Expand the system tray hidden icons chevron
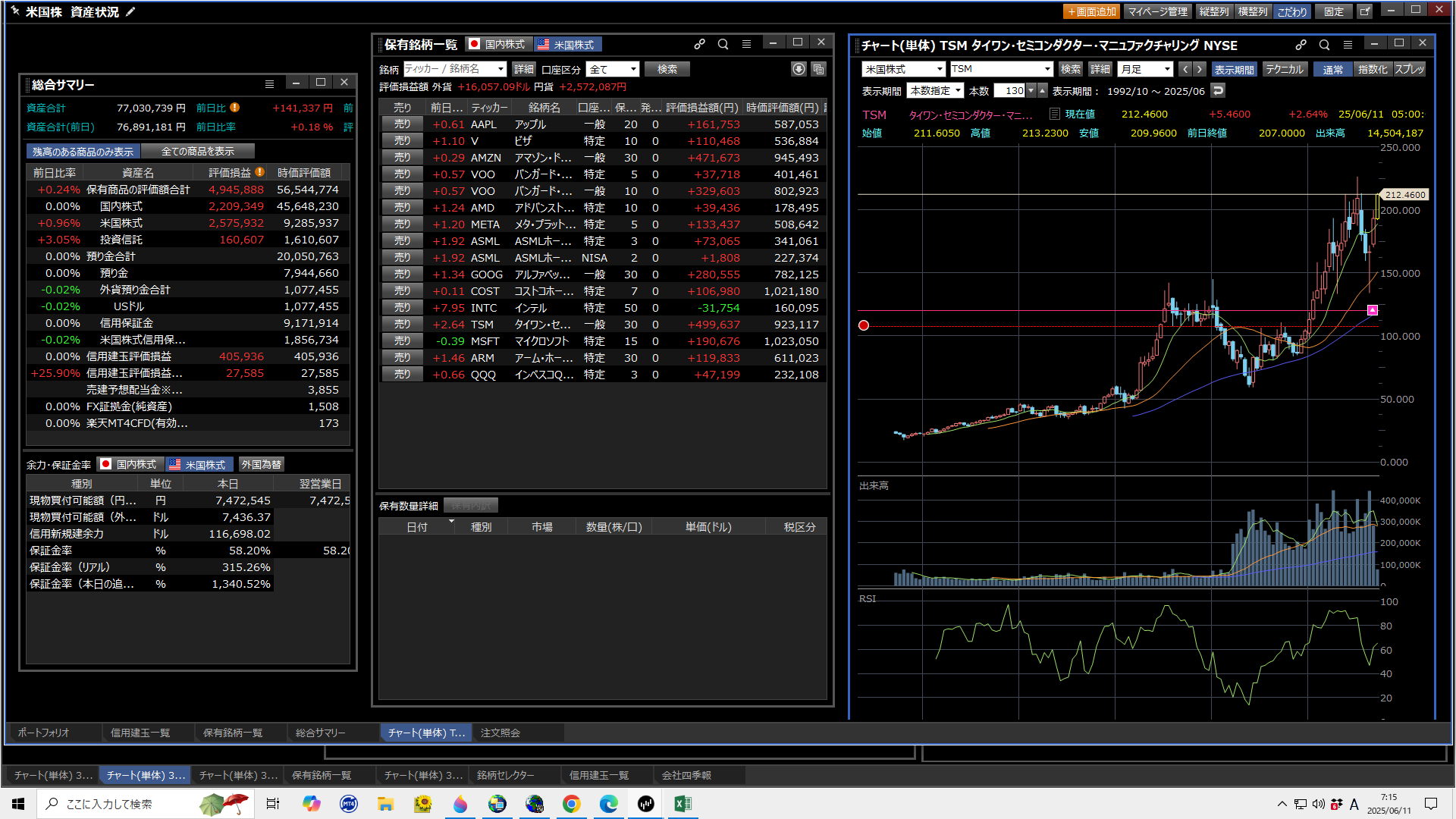1456x819 pixels. pos(1282,804)
